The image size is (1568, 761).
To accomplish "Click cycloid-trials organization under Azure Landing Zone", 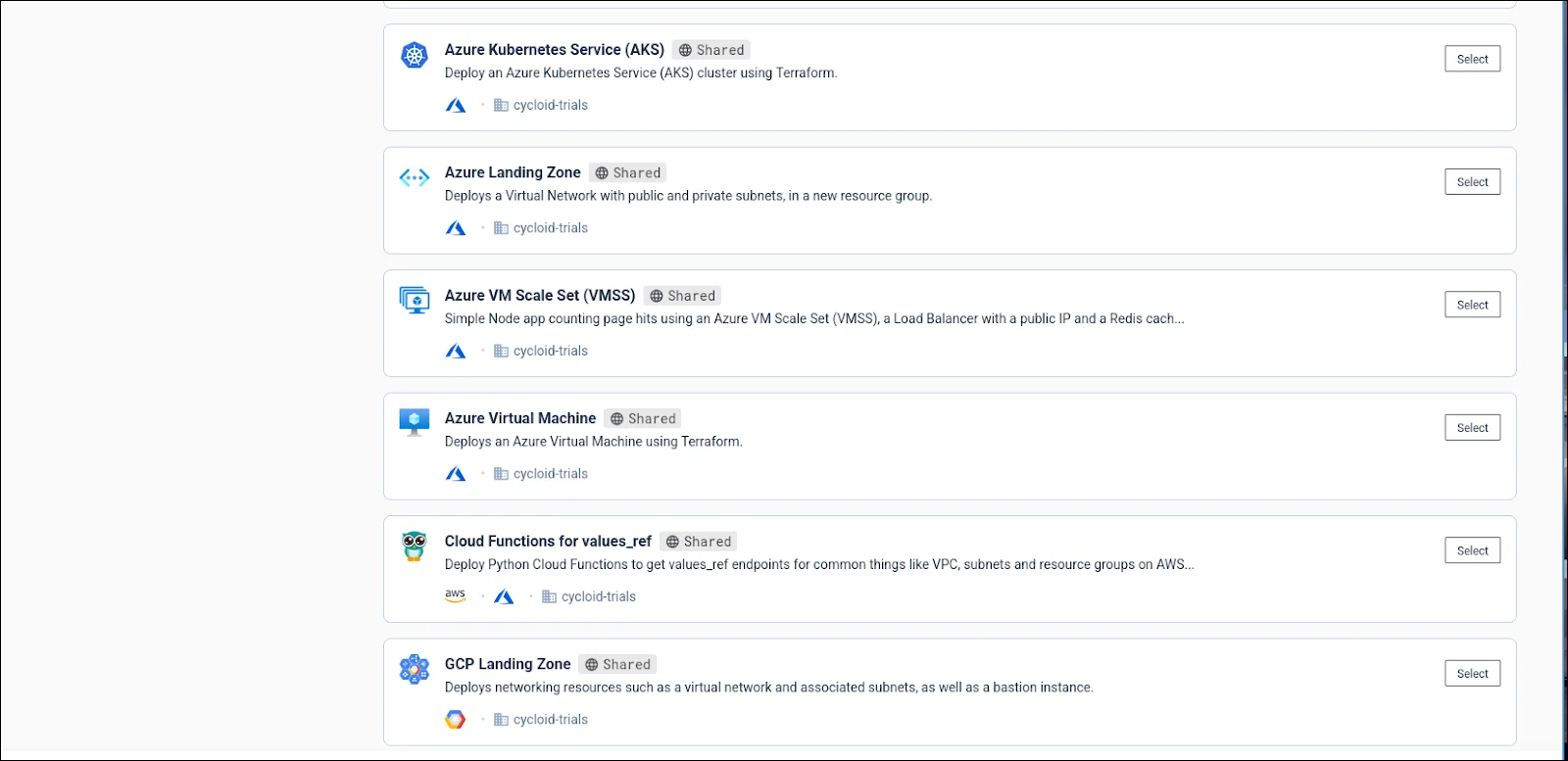I will (x=550, y=228).
